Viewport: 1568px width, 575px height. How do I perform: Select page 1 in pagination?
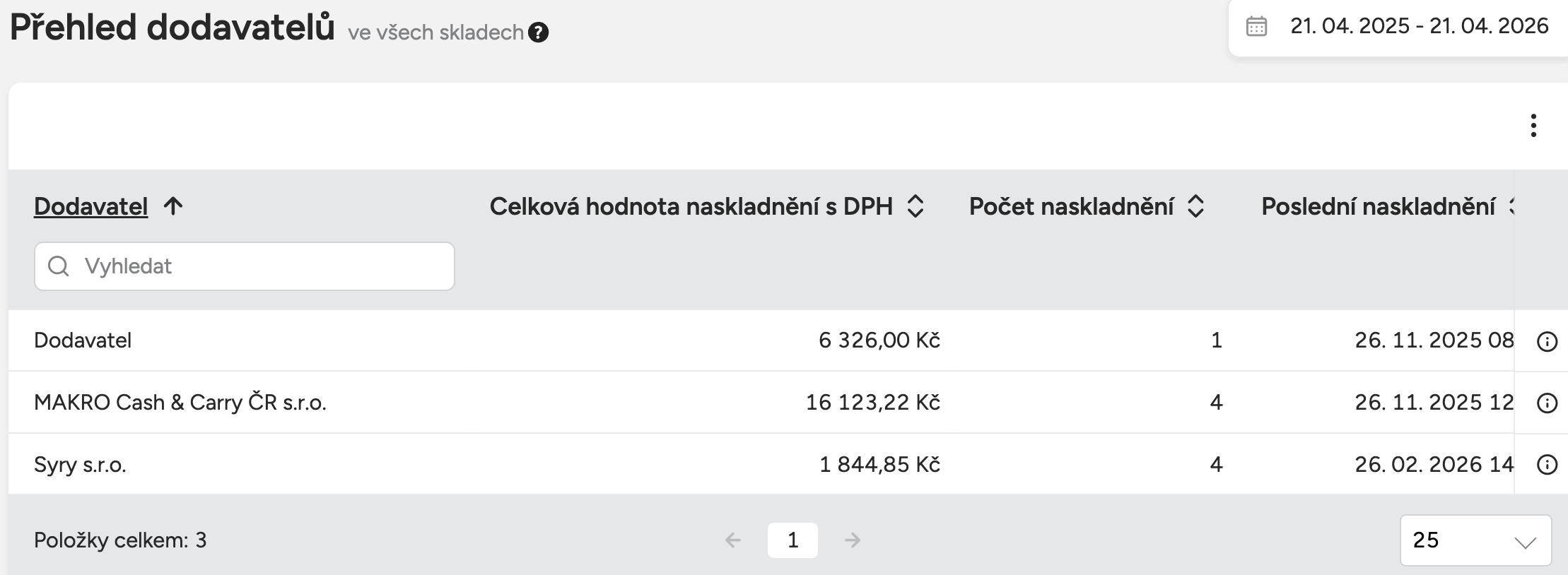pyautogui.click(x=792, y=540)
